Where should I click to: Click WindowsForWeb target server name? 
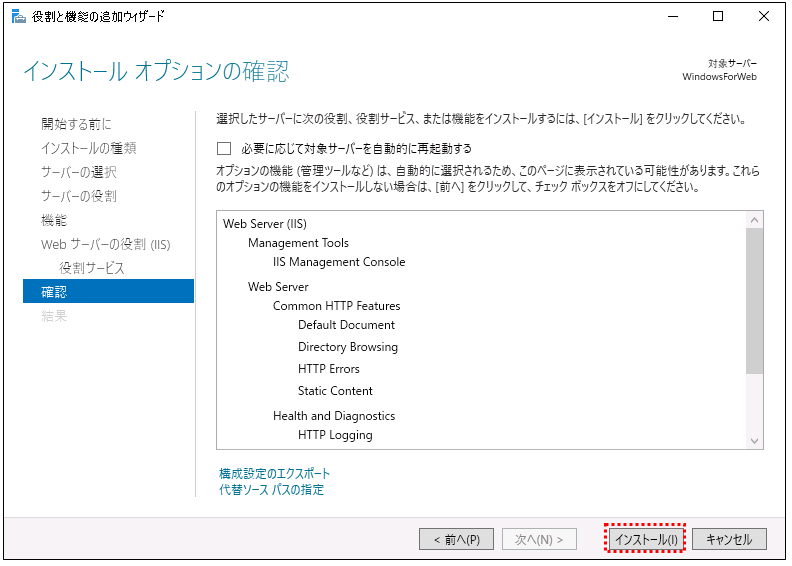(719, 77)
